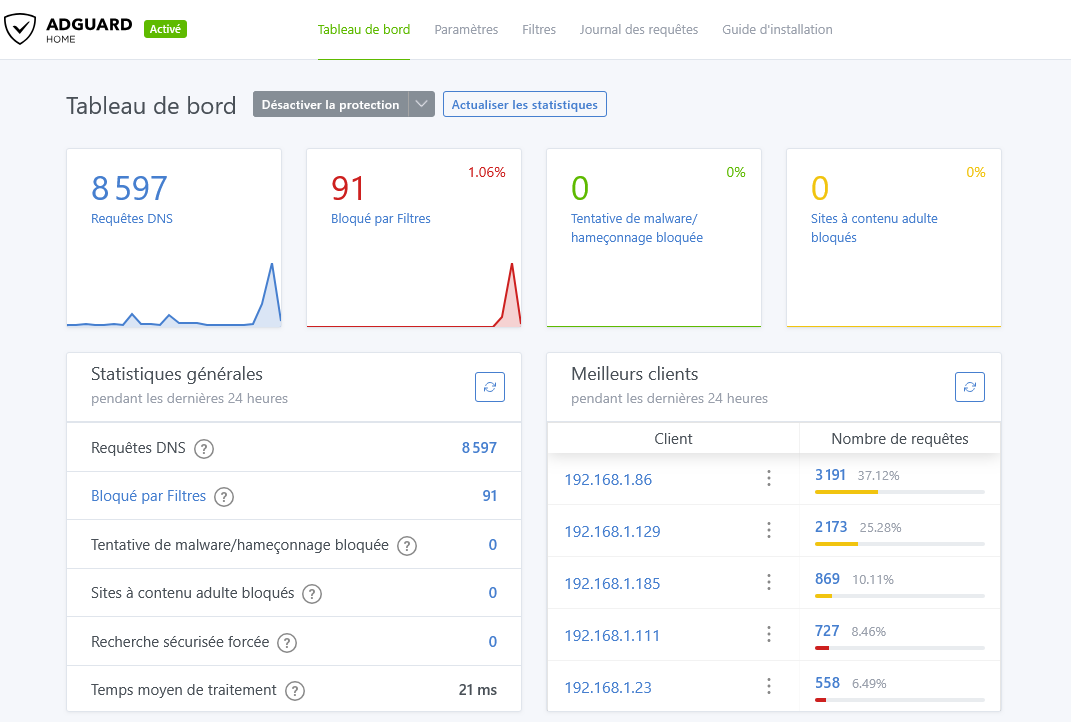This screenshot has width=1071, height=722.
Task: Click the AdGuard Home shield logo
Action: click(x=20, y=30)
